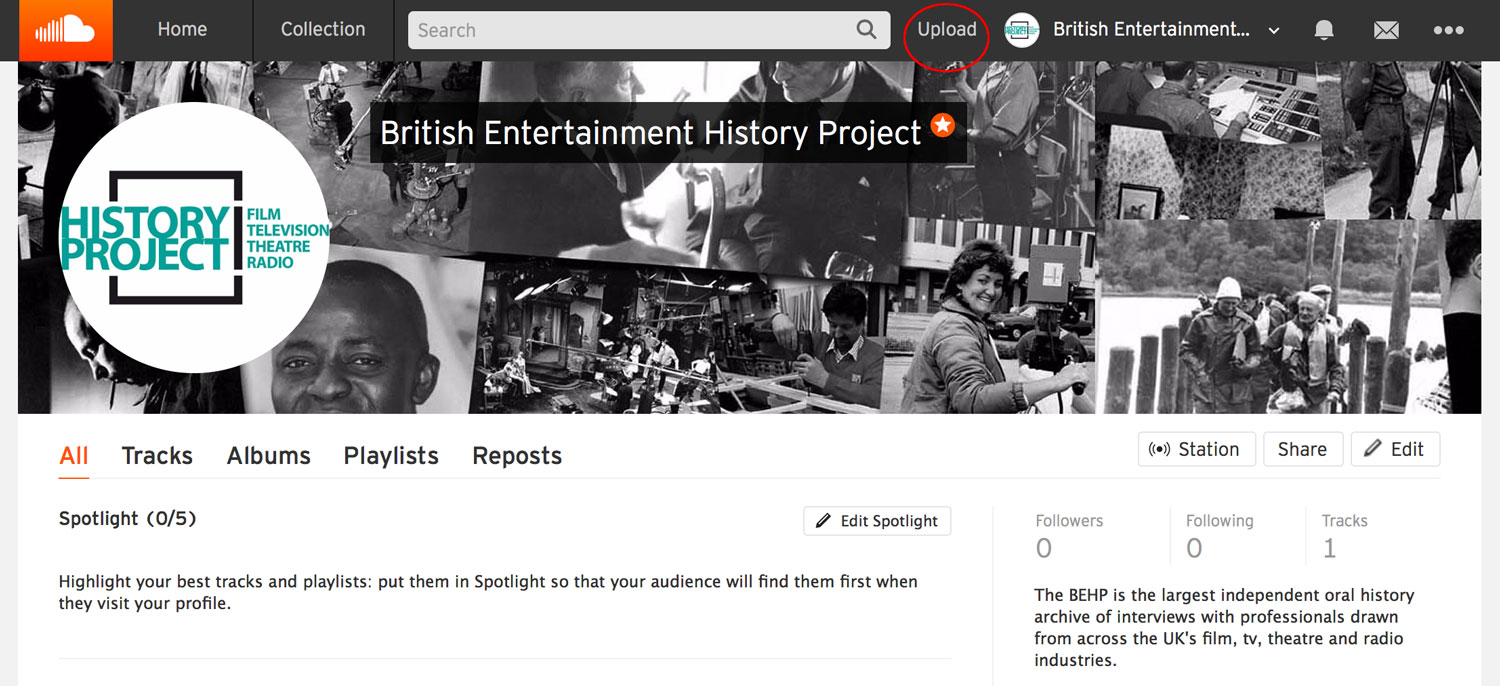The width and height of the screenshot is (1500, 686).
Task: Open the notifications bell
Action: [1324, 30]
